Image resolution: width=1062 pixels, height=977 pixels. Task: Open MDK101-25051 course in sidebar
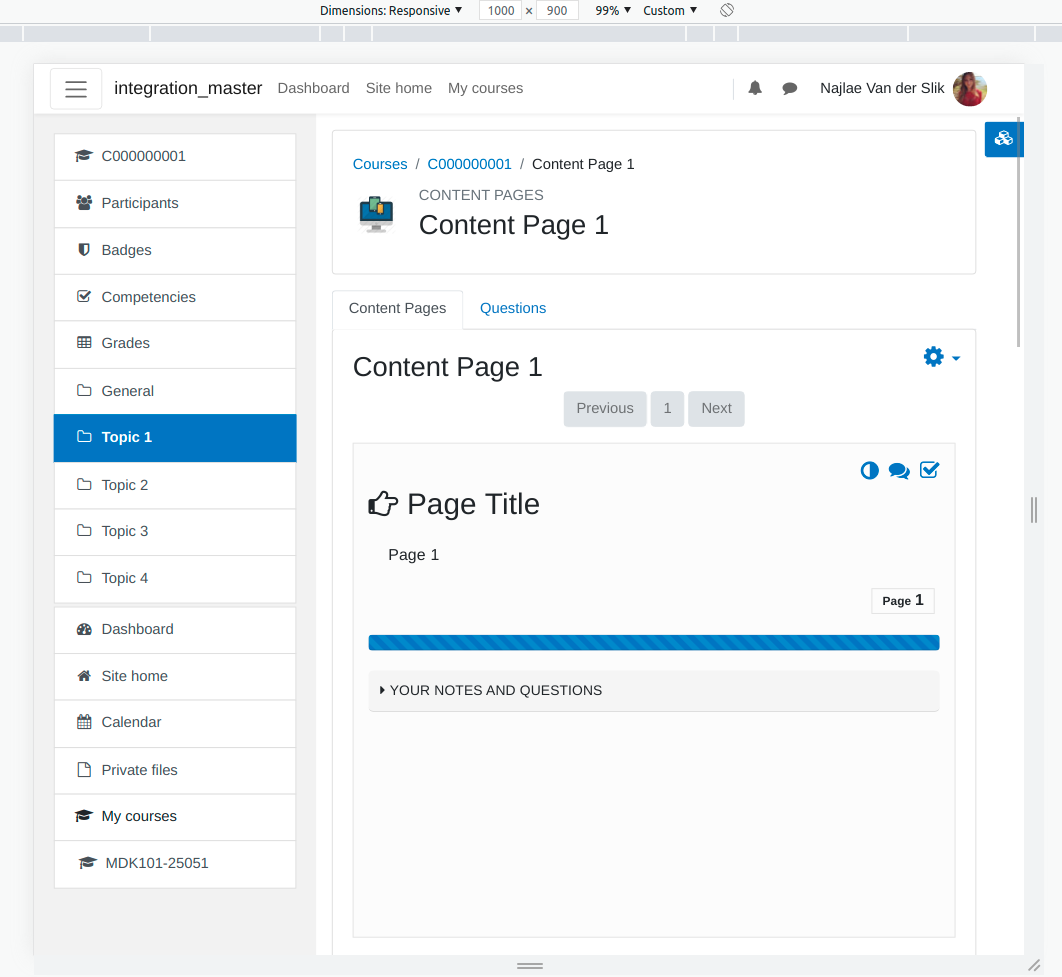pyautogui.click(x=175, y=864)
